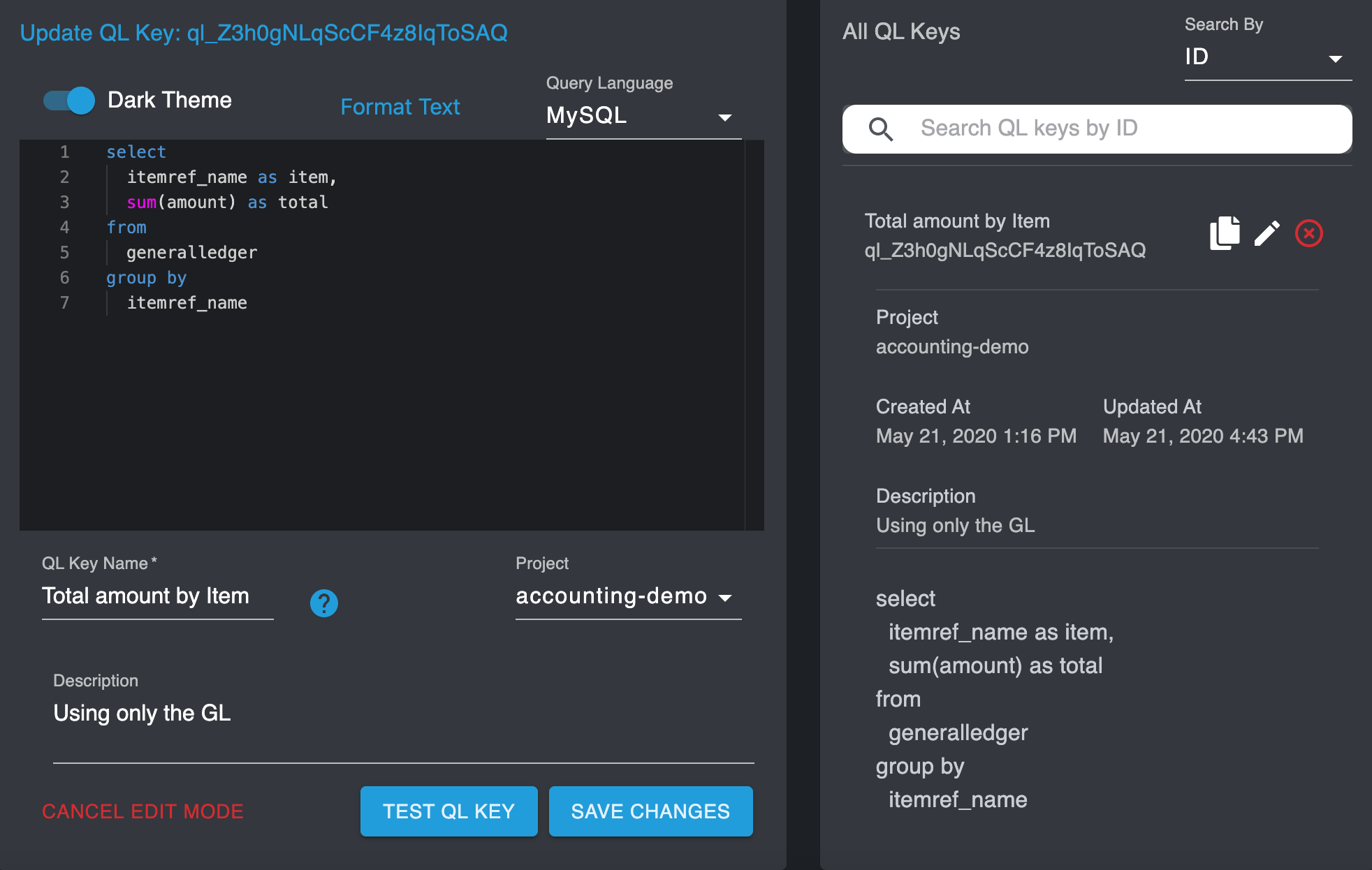Click line 4 from keyword in editor
1372x870 pixels.
pos(126,227)
